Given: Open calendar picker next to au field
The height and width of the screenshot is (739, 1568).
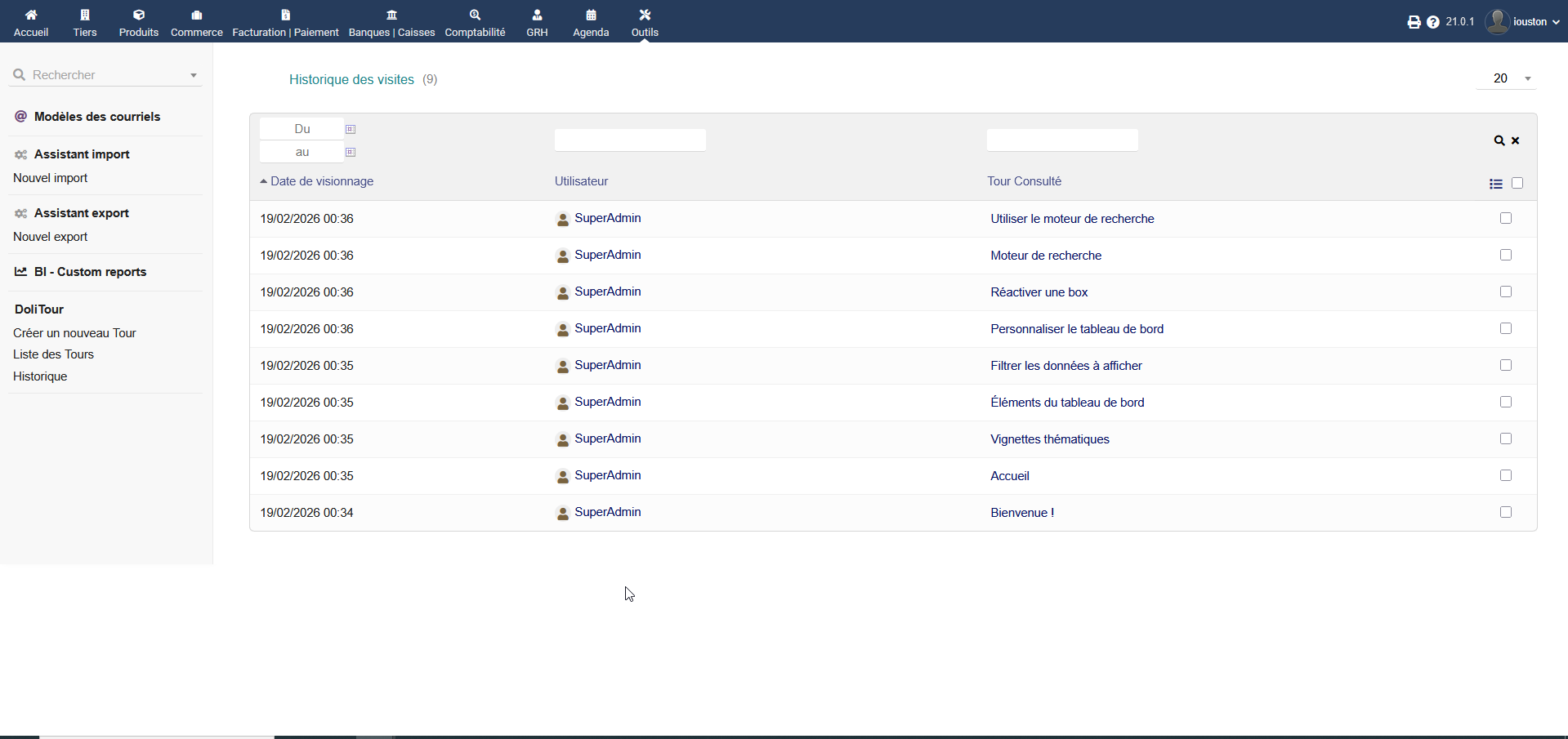Looking at the screenshot, I should coord(351,152).
